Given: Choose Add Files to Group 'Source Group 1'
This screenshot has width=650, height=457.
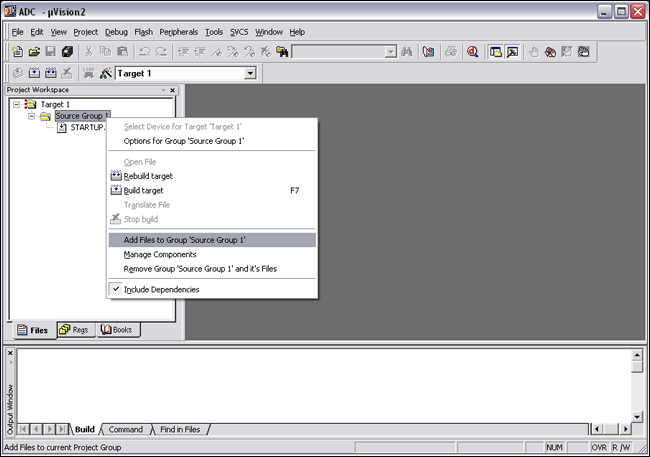Looking at the screenshot, I should pyautogui.click(x=184, y=240).
